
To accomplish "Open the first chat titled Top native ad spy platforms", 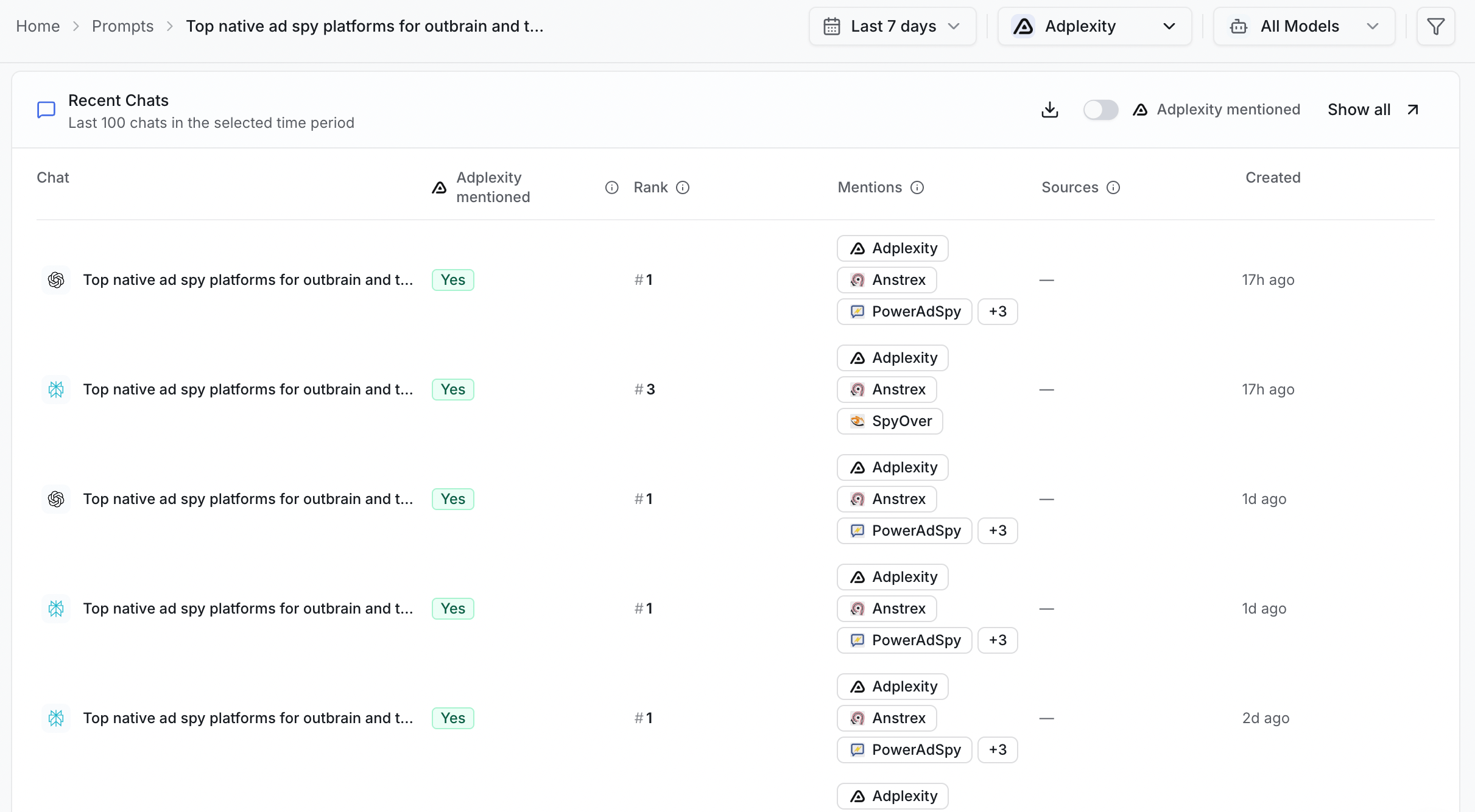I will (248, 280).
